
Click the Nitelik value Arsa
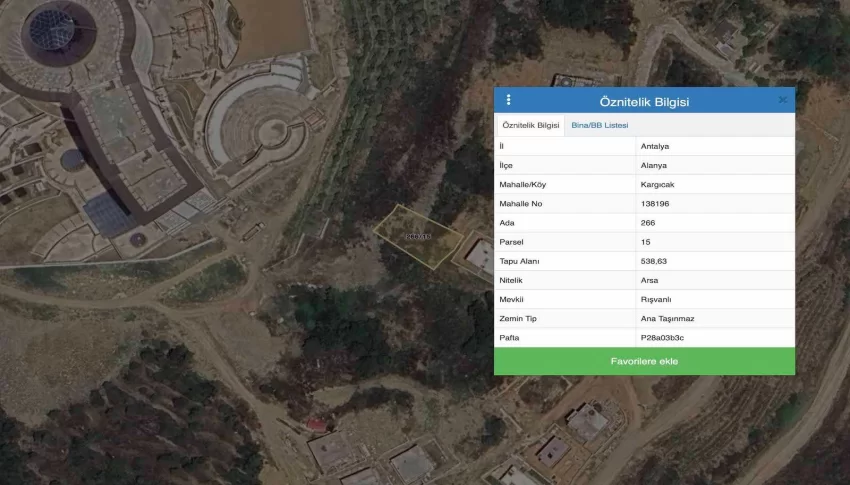649,280
